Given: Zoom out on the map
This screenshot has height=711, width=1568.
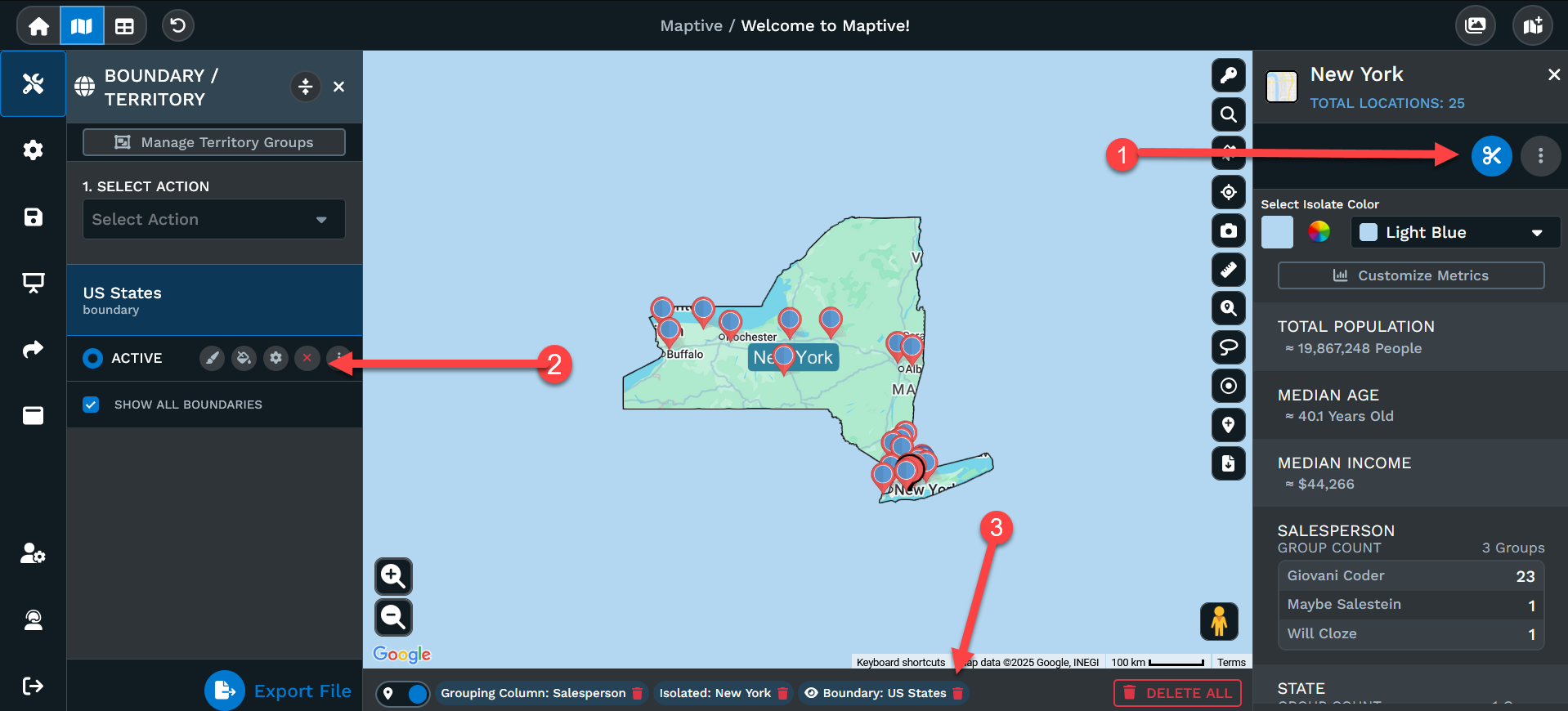Looking at the screenshot, I should click(x=393, y=617).
